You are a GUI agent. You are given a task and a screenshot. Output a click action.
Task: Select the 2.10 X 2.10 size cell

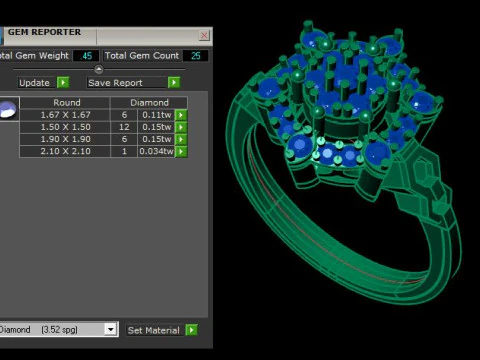tap(65, 151)
